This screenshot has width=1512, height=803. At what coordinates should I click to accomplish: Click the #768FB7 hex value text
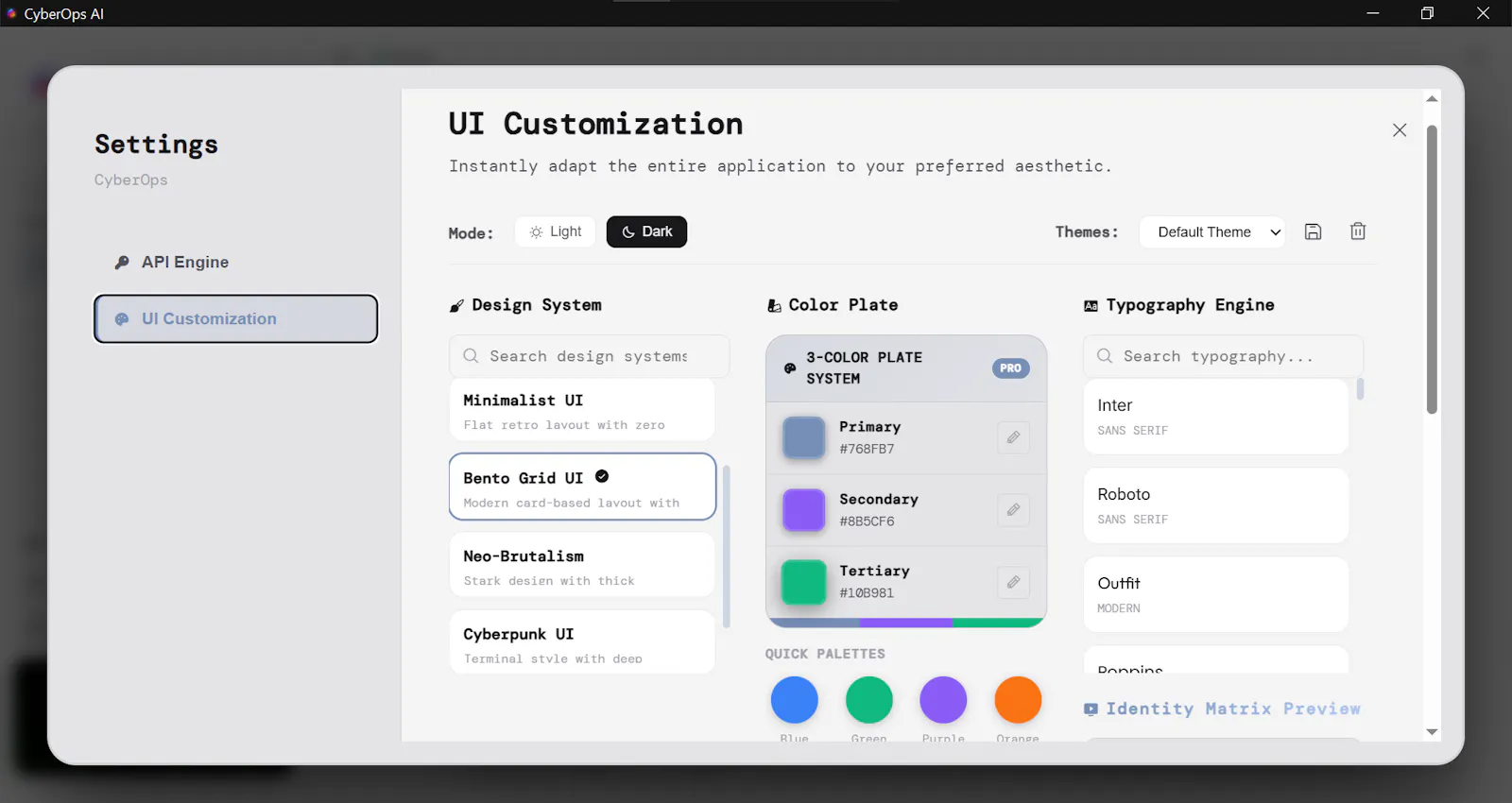click(867, 449)
